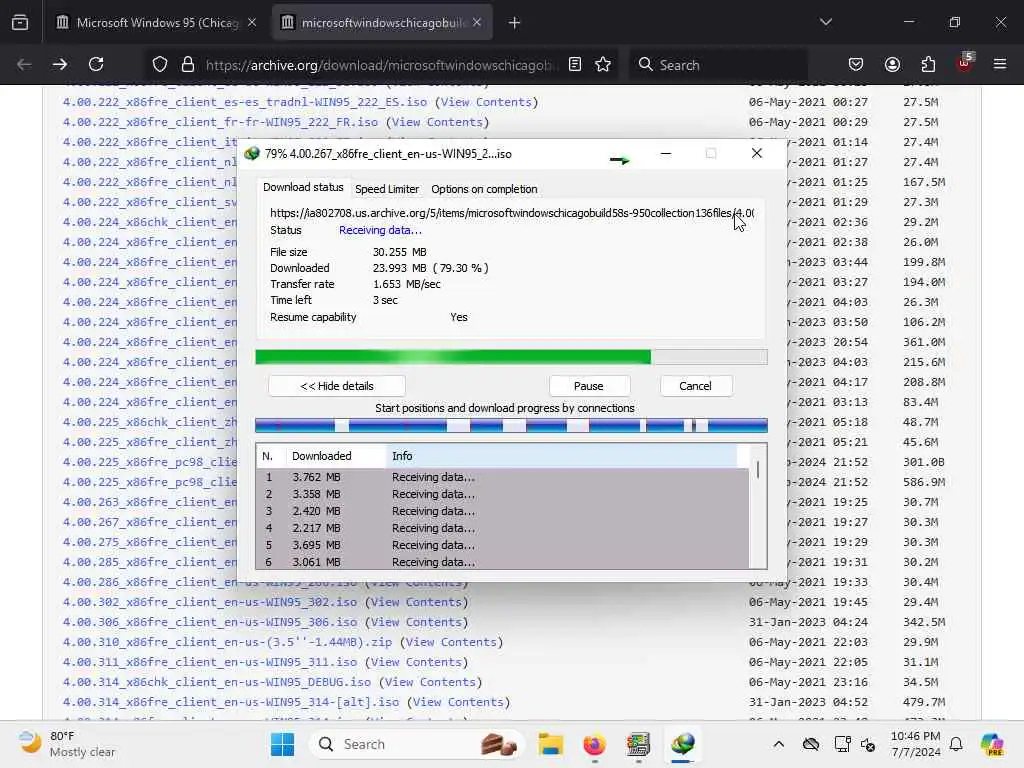This screenshot has width=1024, height=768.
Task: Open the Speed Limiter tab
Action: (387, 189)
